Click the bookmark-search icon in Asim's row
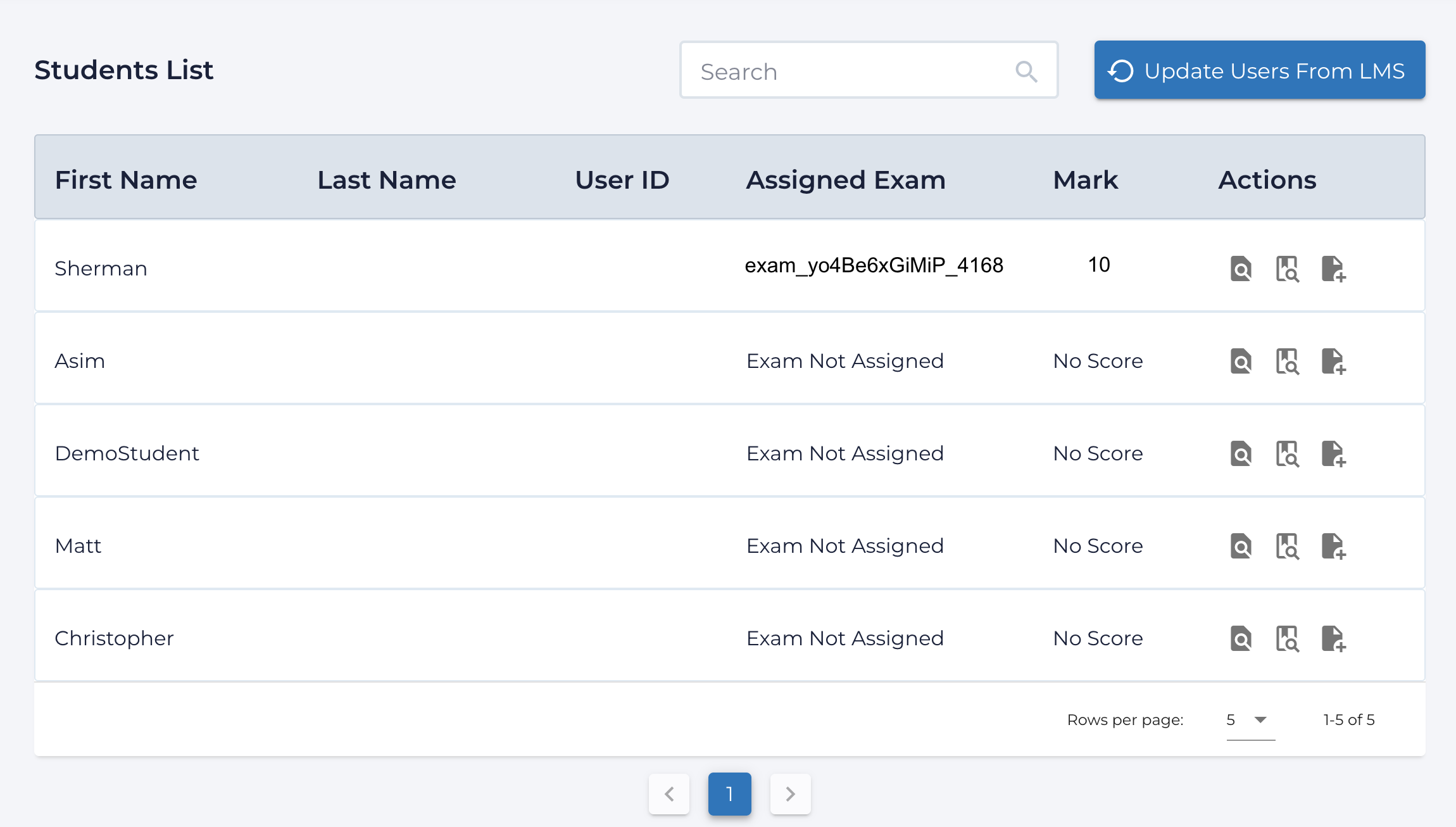Screen dimensions: 1456x827 [x=1287, y=361]
